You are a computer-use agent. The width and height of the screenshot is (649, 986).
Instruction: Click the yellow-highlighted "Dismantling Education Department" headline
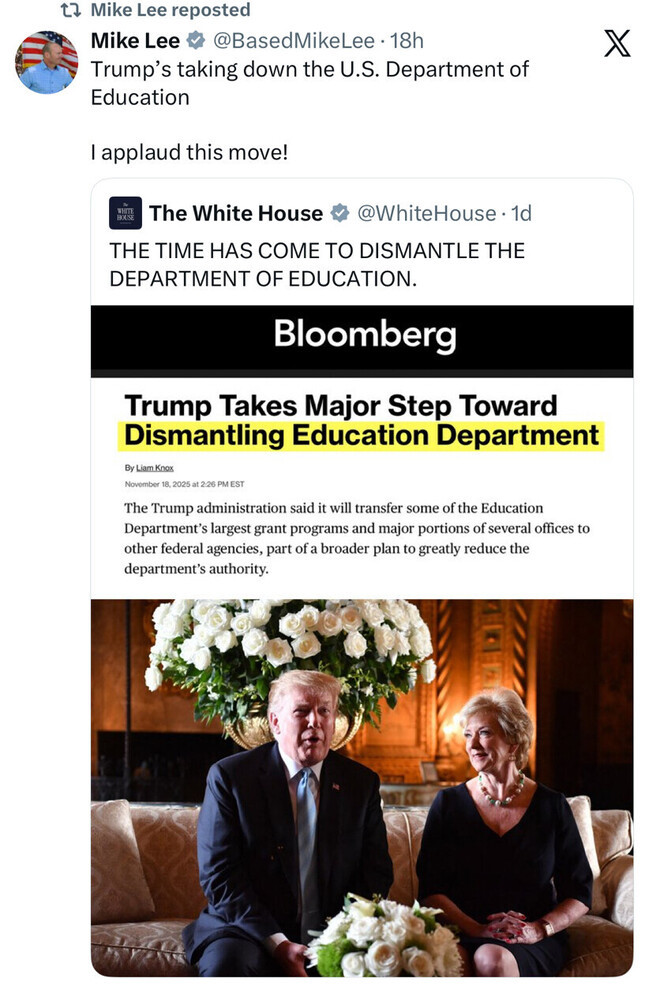361,437
